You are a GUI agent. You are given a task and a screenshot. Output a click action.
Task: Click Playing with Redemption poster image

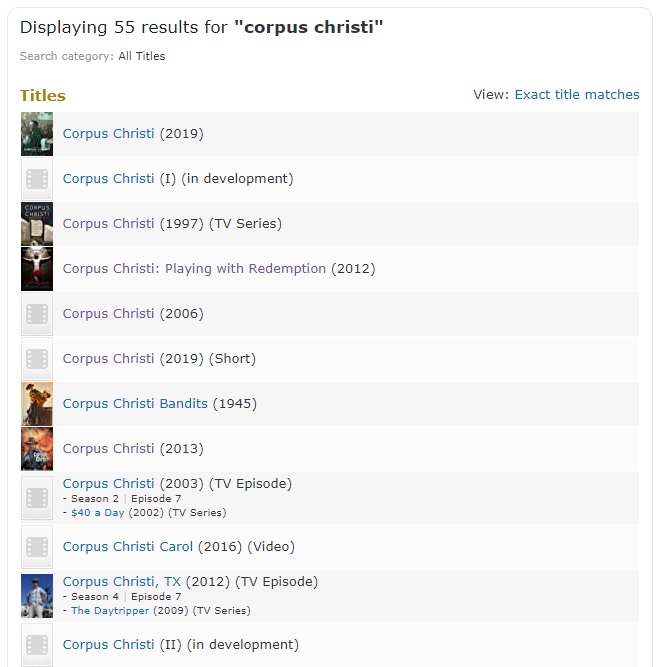coord(37,269)
